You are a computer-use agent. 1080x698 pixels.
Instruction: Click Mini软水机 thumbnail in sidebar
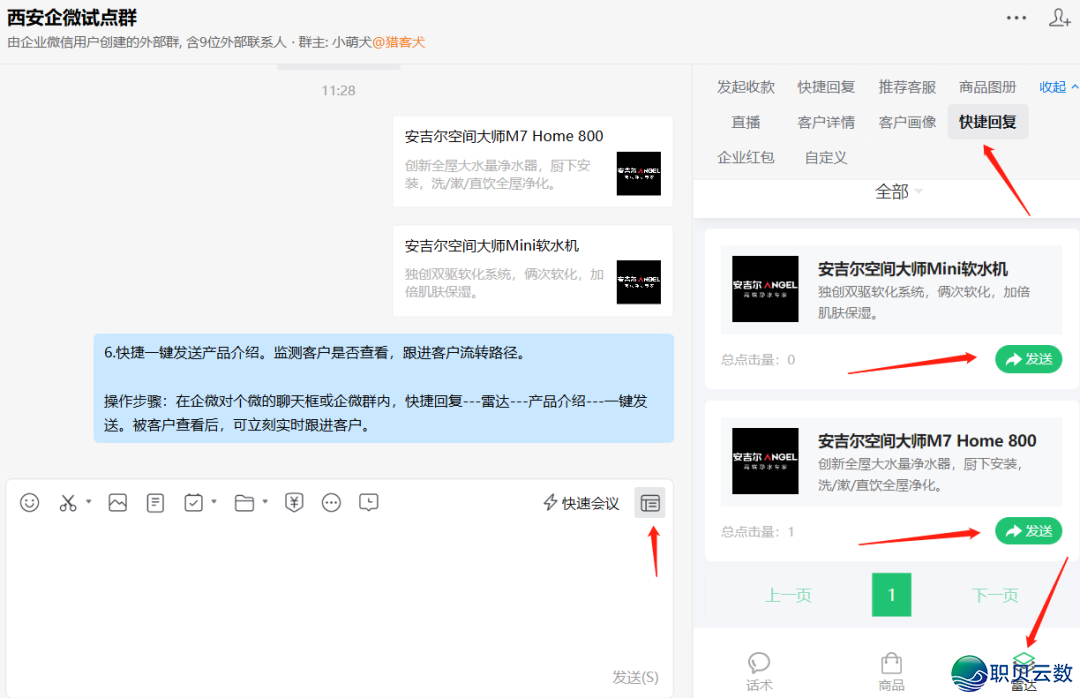[x=765, y=289]
